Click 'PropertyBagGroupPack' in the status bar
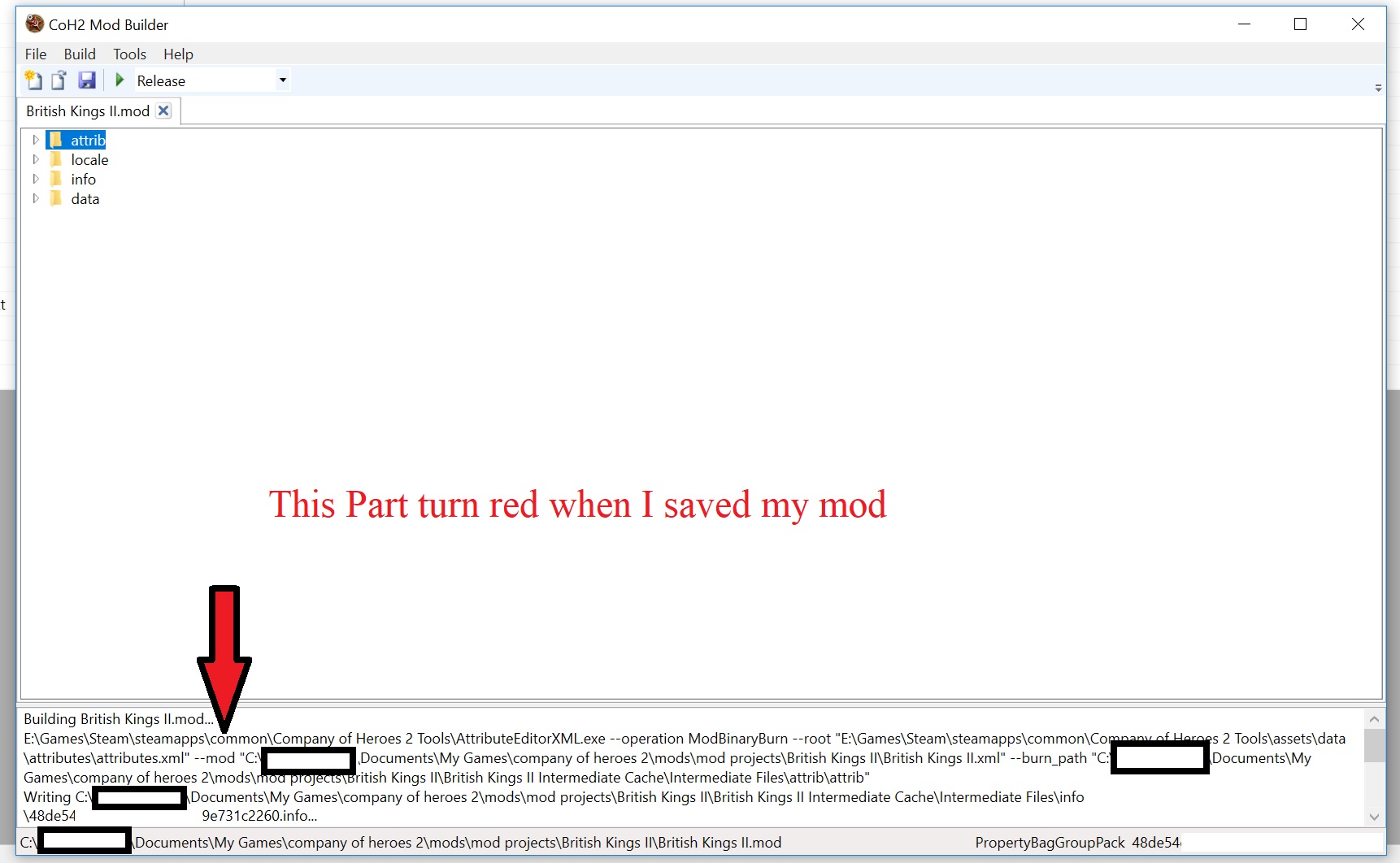The image size is (1400, 863). 1050,843
